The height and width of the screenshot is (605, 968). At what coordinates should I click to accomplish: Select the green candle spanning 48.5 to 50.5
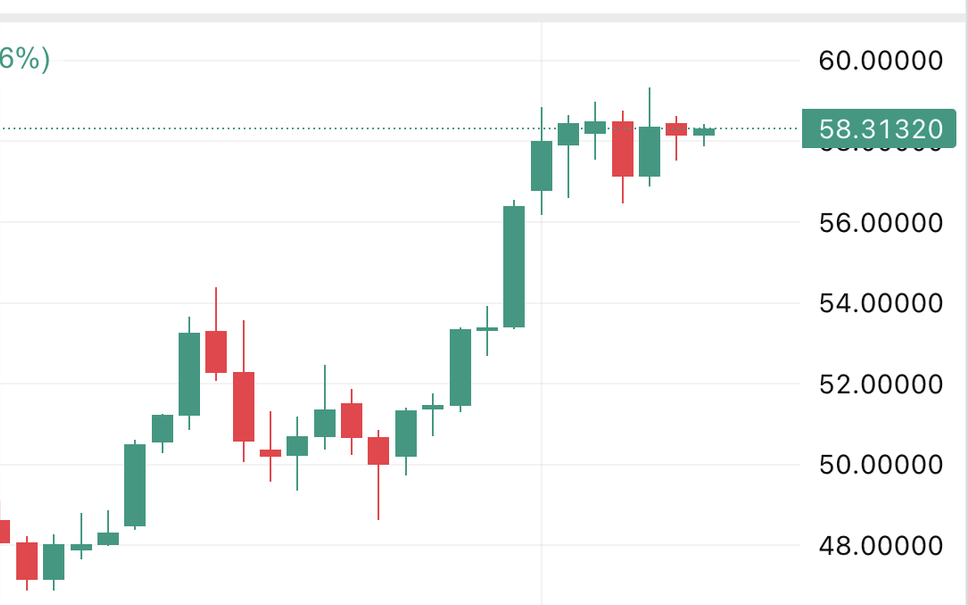pos(135,485)
